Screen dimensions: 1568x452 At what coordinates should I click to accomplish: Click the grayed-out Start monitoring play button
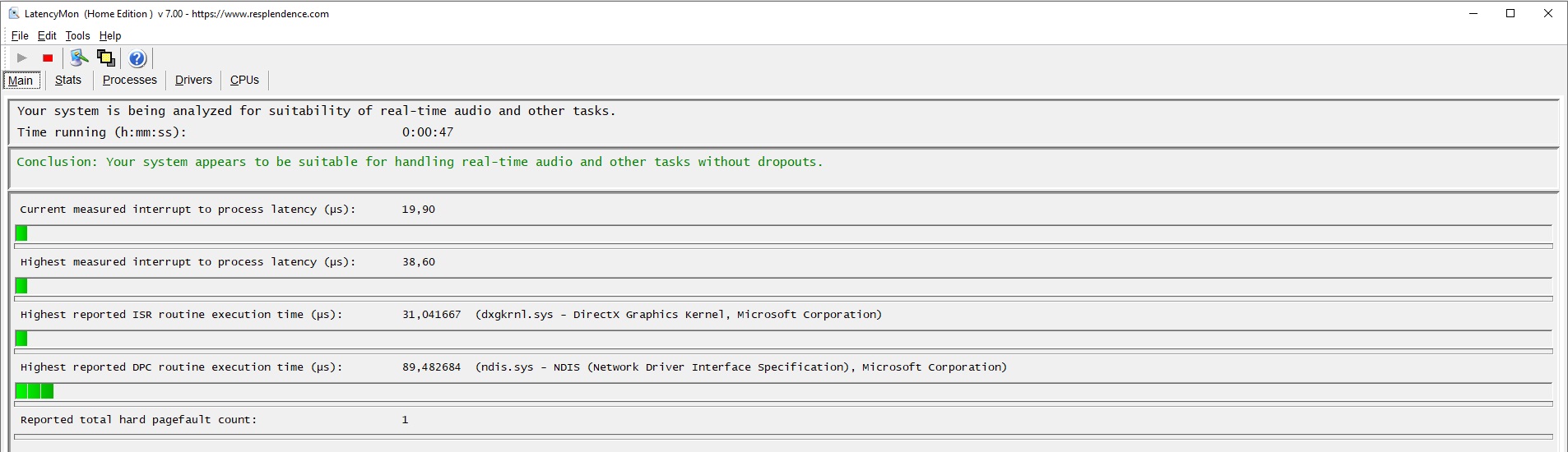(x=22, y=58)
